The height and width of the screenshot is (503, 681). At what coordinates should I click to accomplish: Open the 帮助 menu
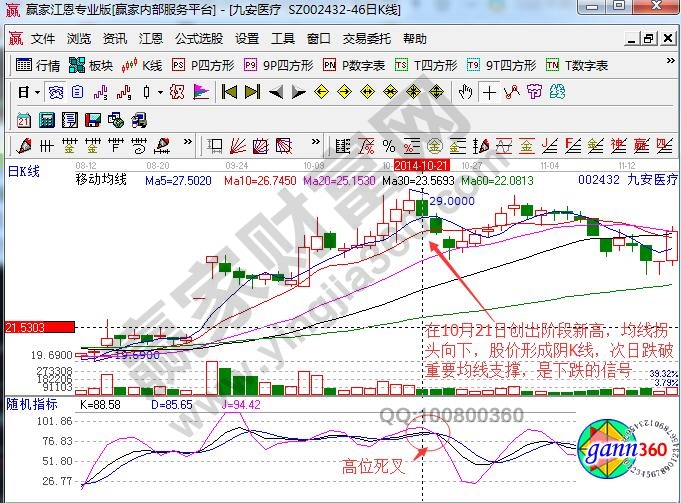[x=415, y=39]
